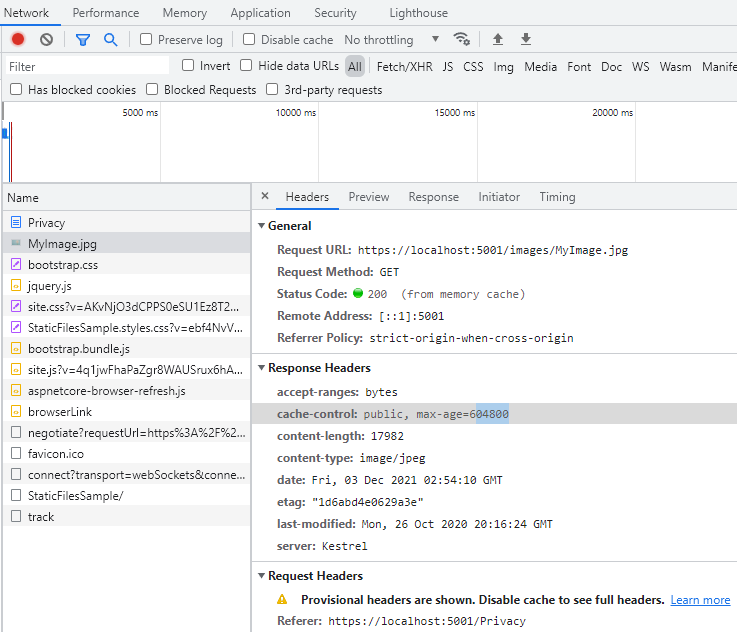Image resolution: width=737 pixels, height=632 pixels.
Task: Check Hide data URLs
Action: (x=246, y=65)
